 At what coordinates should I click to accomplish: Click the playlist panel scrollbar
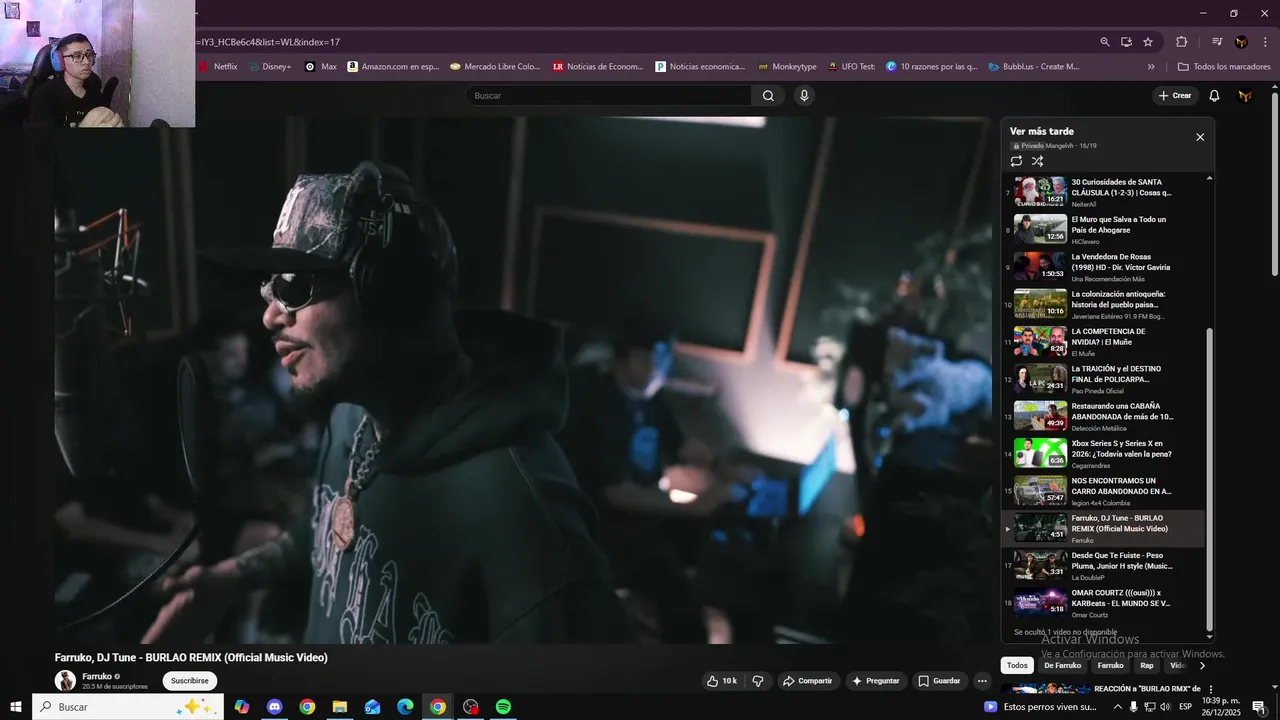[1210, 479]
